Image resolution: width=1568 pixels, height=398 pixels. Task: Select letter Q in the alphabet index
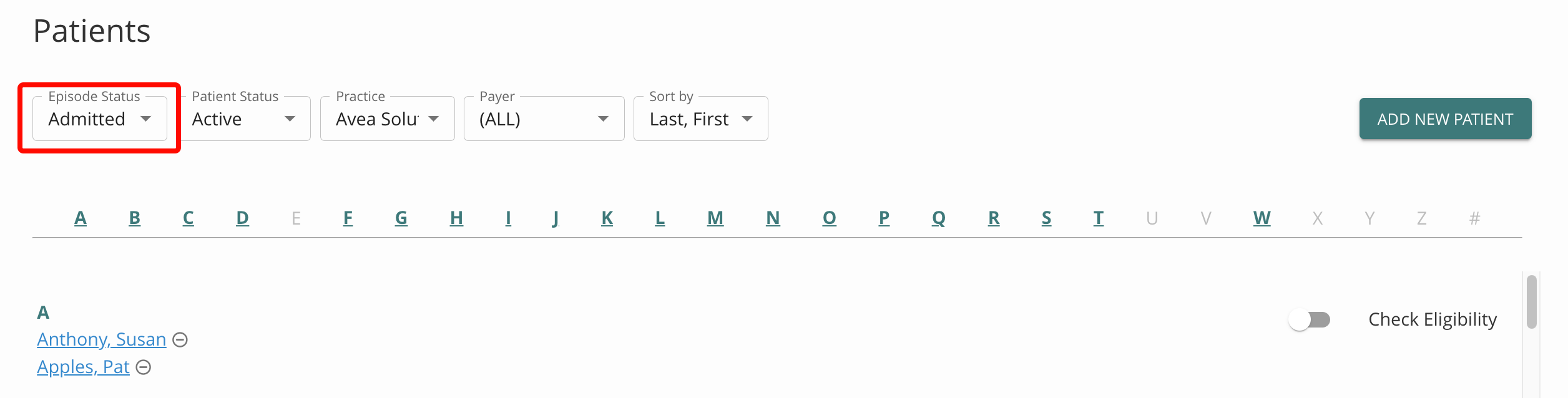point(939,218)
